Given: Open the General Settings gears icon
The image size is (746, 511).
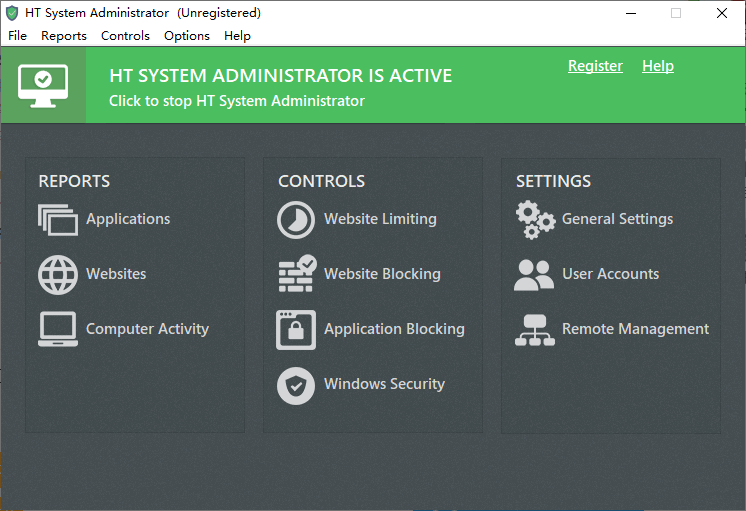Looking at the screenshot, I should point(535,220).
